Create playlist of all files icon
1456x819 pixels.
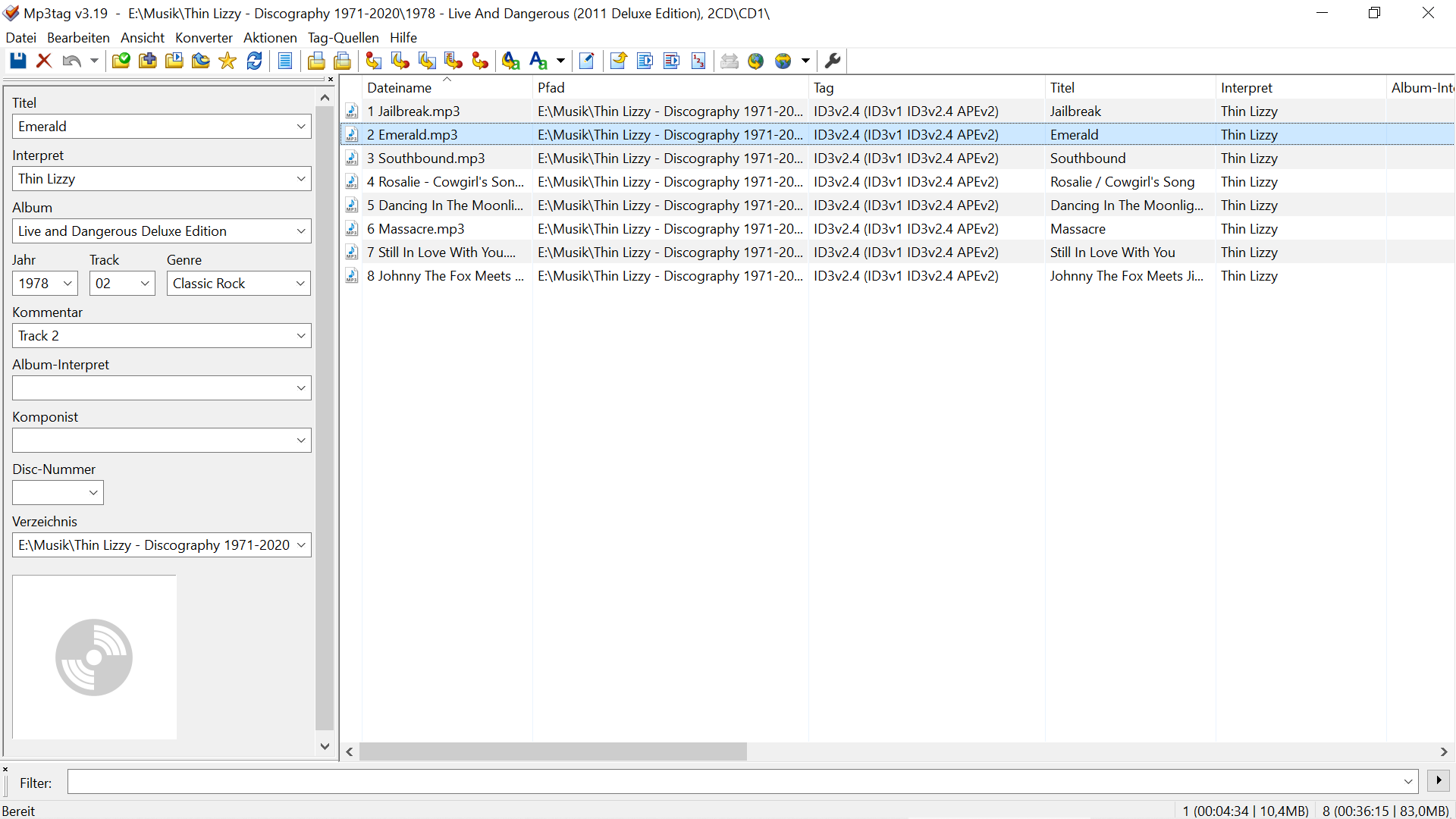point(645,61)
